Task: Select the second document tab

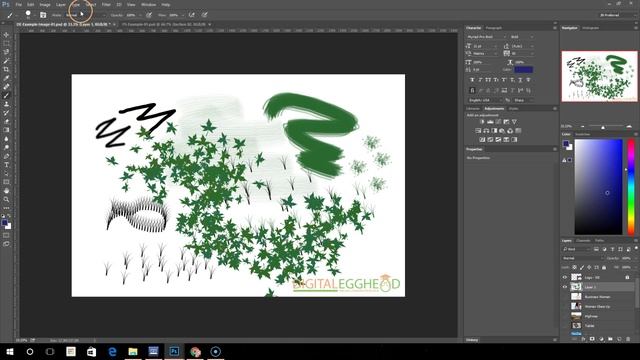Action: 164,24
